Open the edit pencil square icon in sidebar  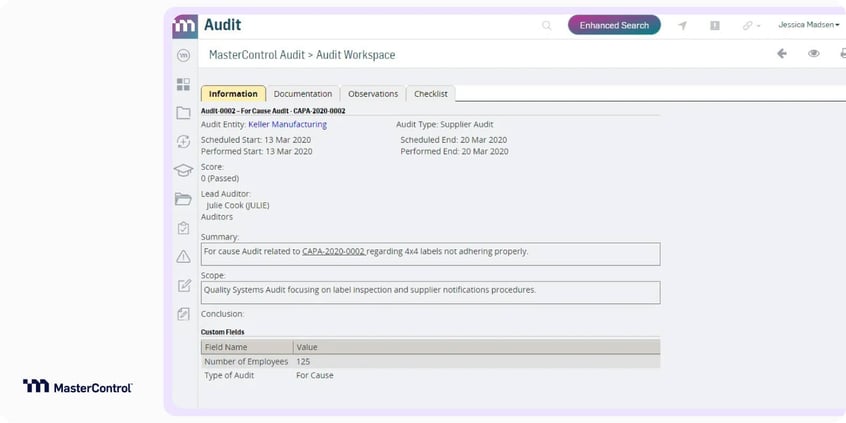184,285
